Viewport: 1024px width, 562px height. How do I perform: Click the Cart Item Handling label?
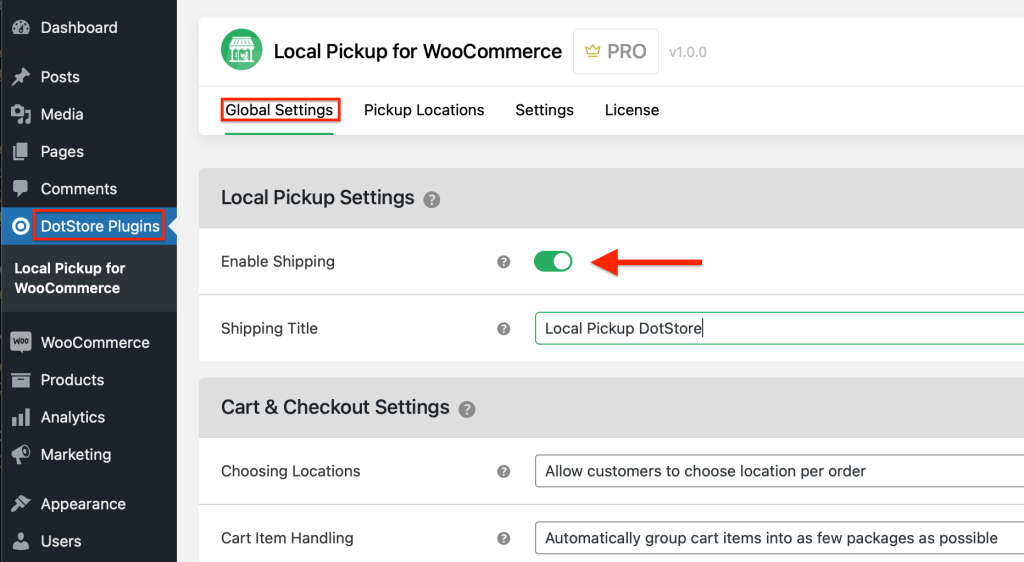[x=287, y=538]
